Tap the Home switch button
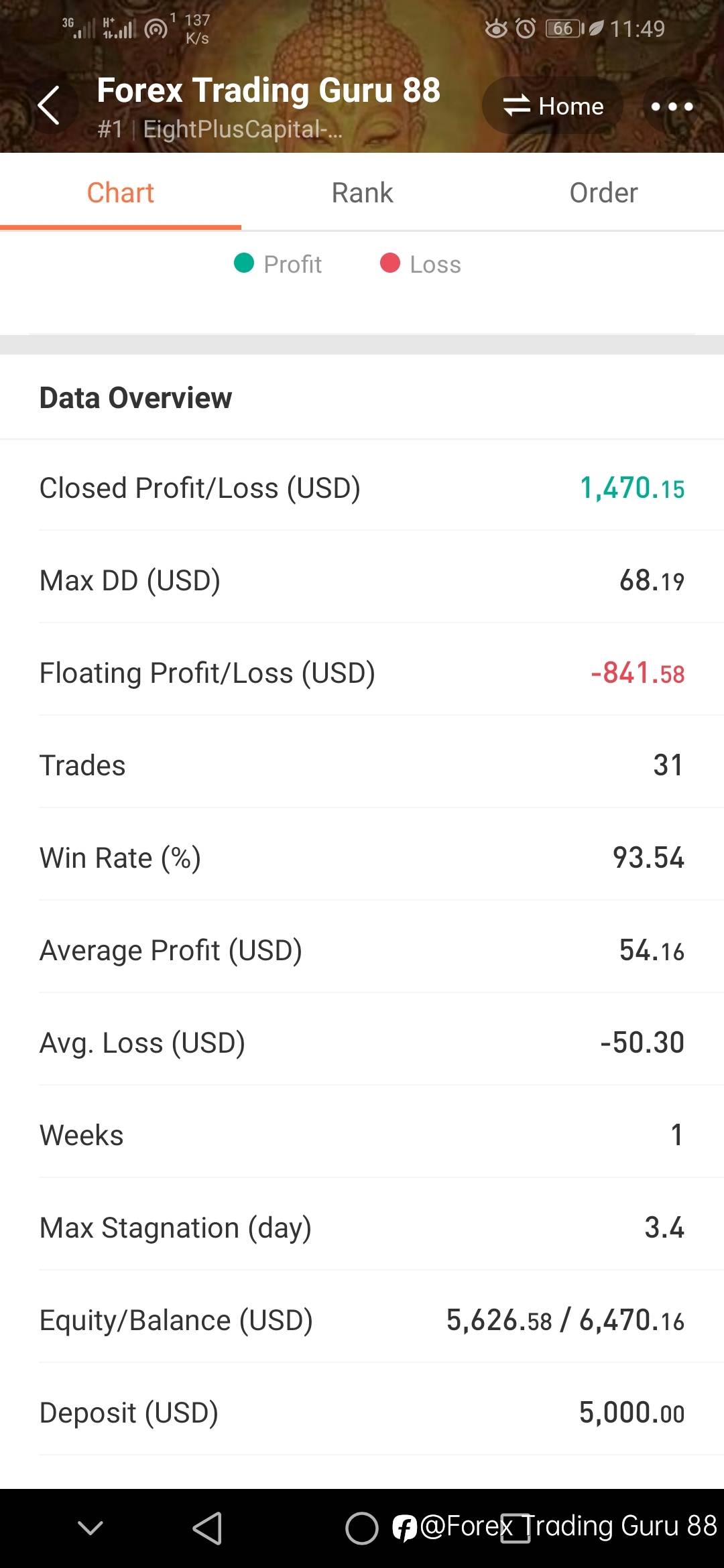 pyautogui.click(x=553, y=106)
